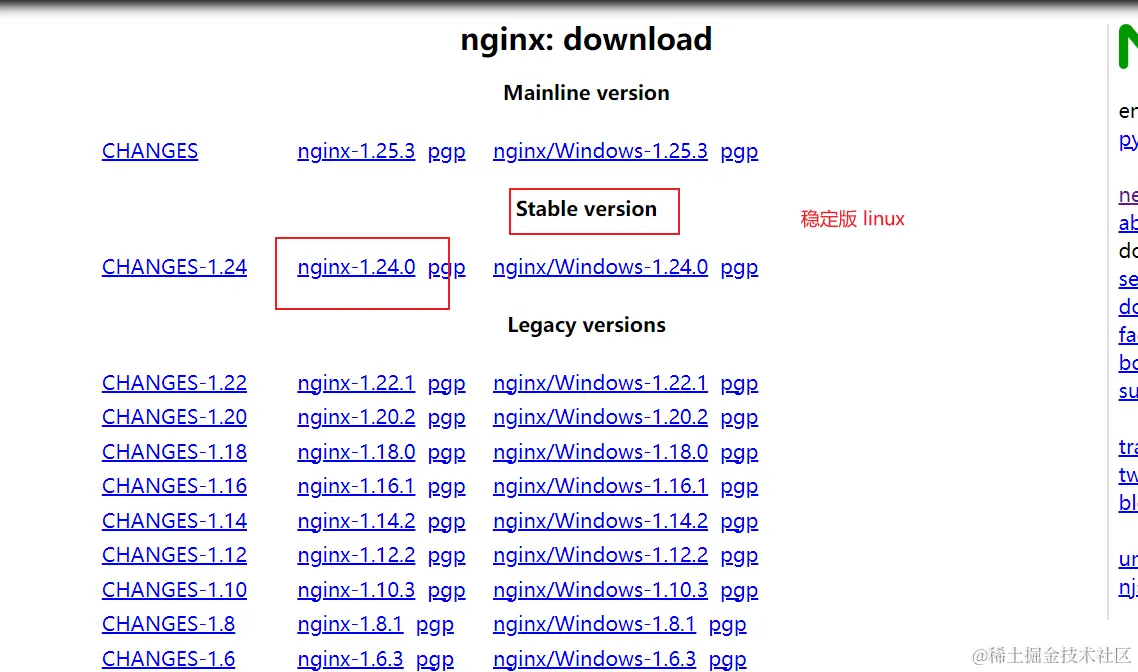View CHANGES-1.18 changelog

tap(174, 451)
